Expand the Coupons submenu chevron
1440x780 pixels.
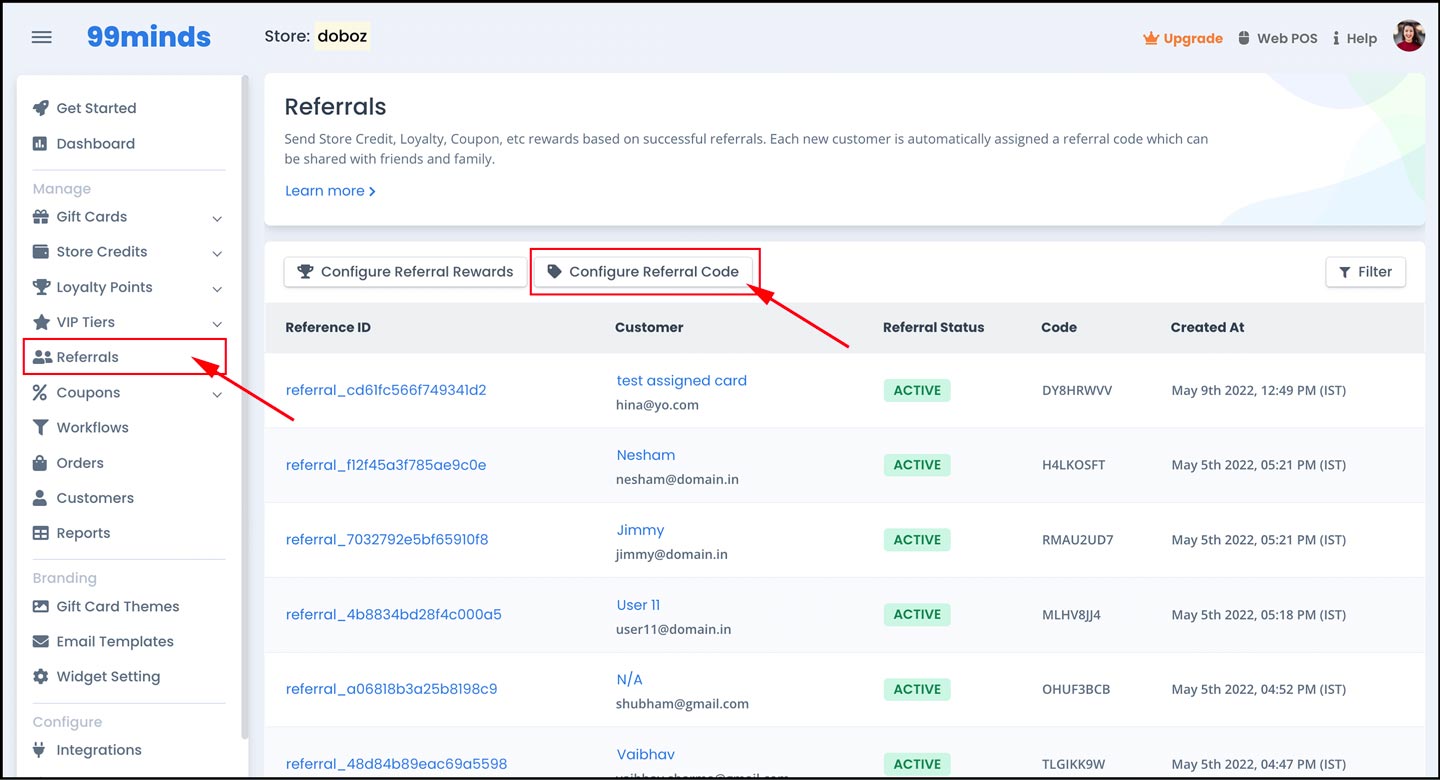pyautogui.click(x=217, y=394)
